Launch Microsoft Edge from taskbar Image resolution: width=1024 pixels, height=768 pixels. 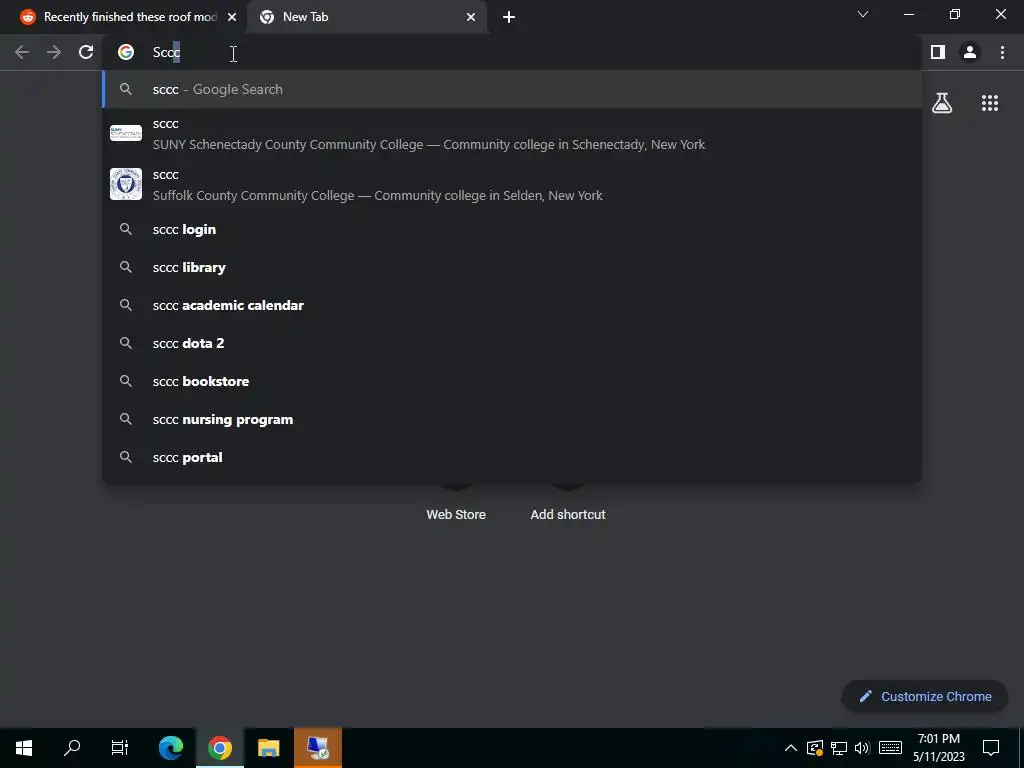pyautogui.click(x=170, y=748)
